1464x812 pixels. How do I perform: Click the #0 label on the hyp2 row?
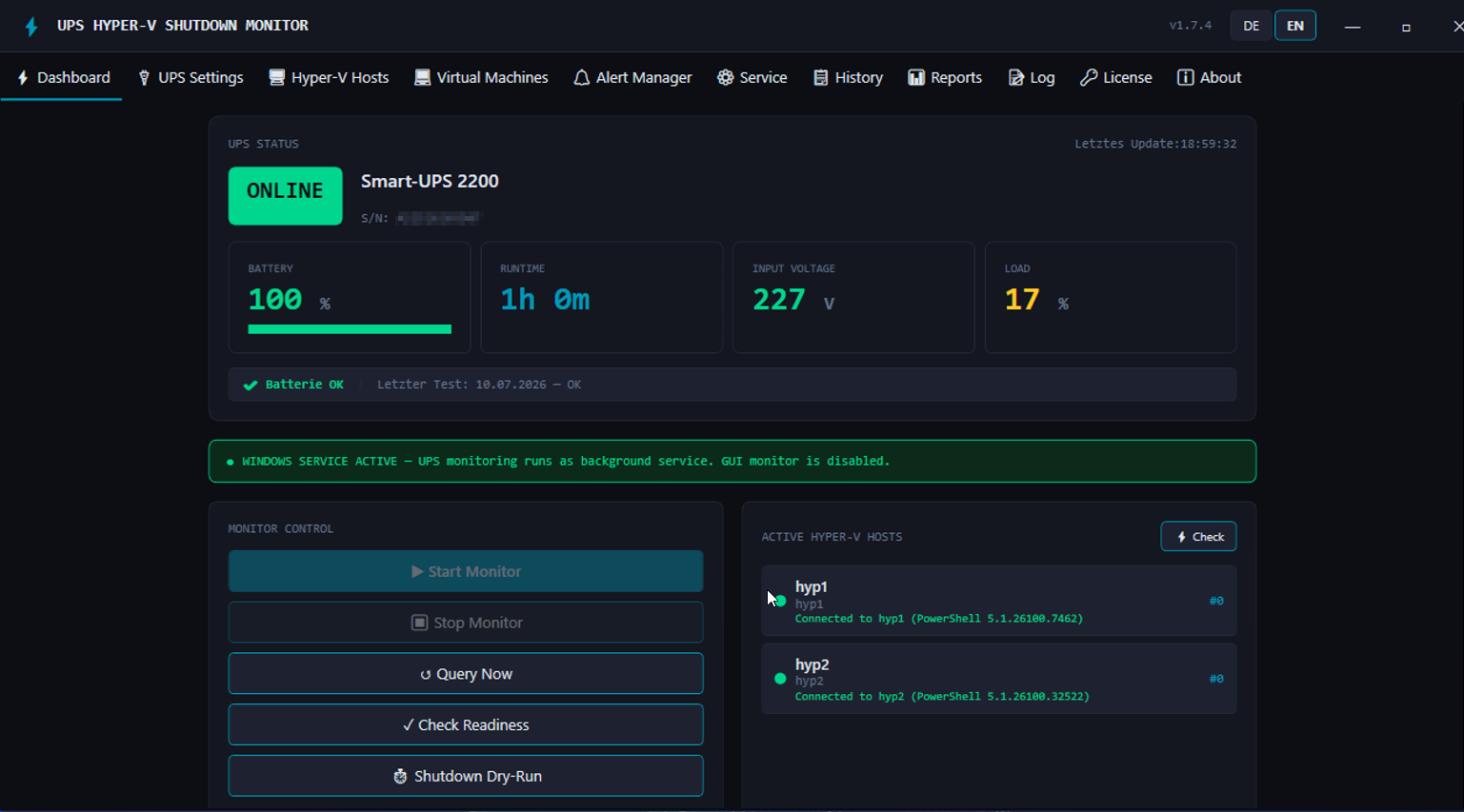point(1216,679)
